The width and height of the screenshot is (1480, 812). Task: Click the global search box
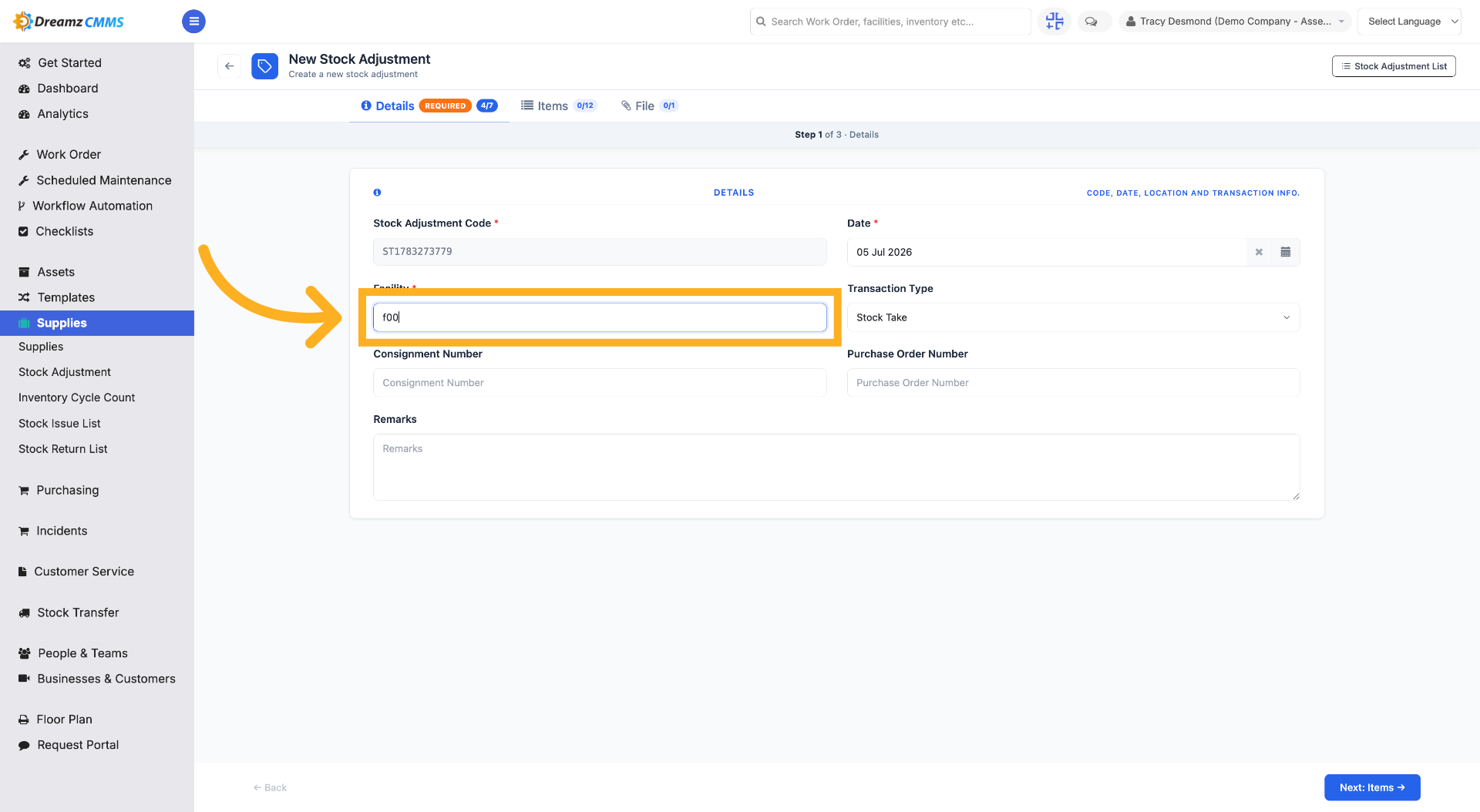tap(890, 22)
